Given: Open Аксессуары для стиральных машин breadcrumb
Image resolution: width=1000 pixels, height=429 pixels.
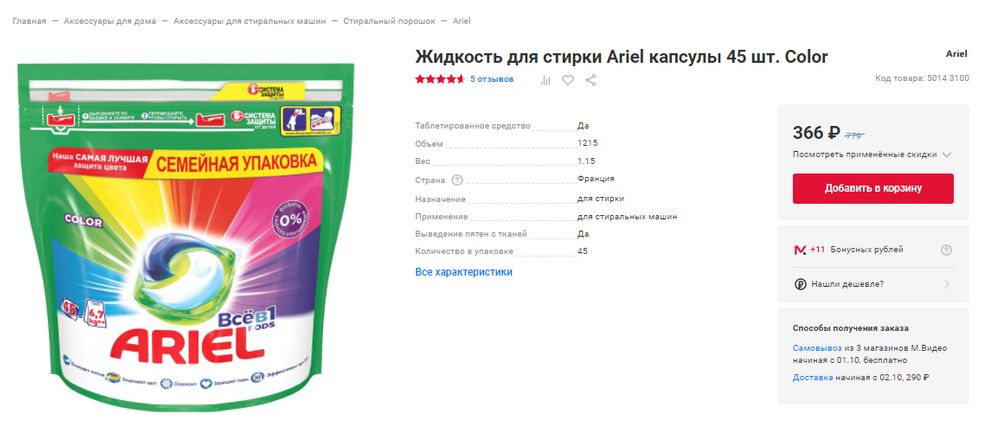Looking at the screenshot, I should (249, 21).
